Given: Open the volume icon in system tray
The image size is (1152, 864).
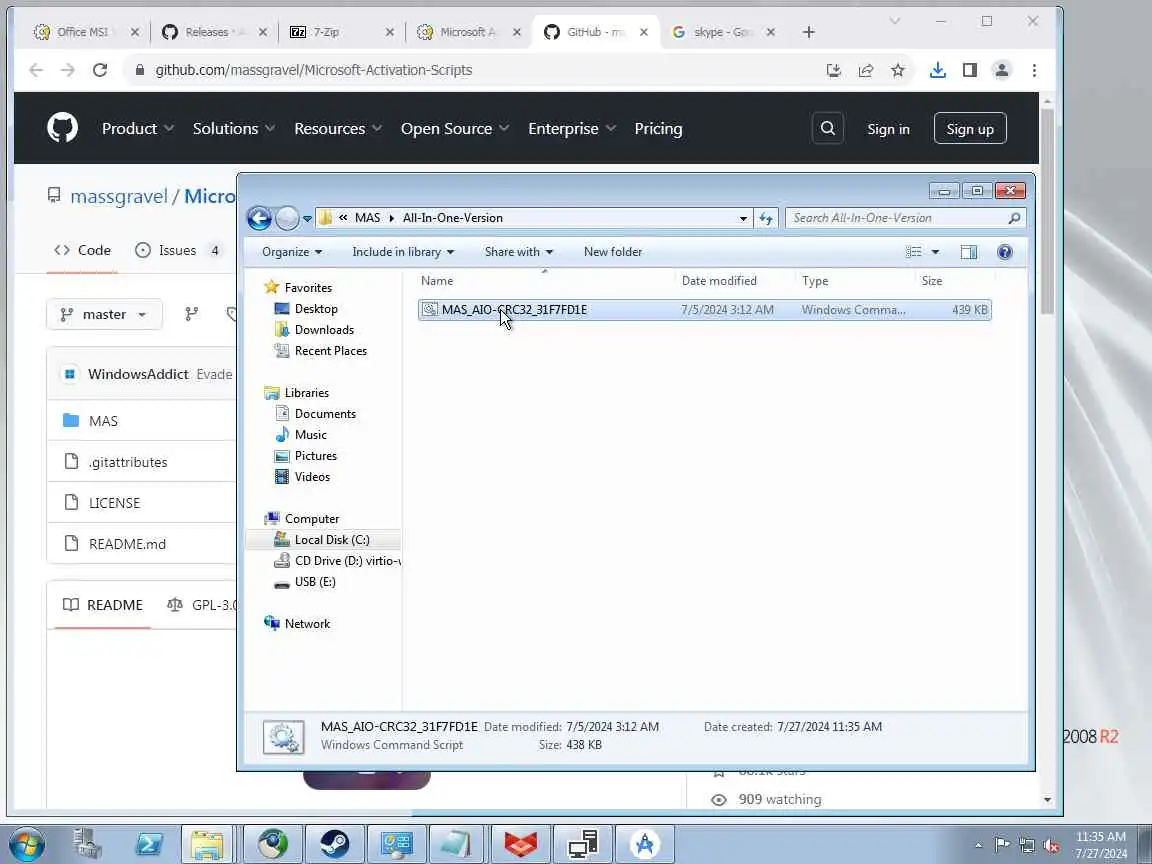Looking at the screenshot, I should [x=1051, y=845].
